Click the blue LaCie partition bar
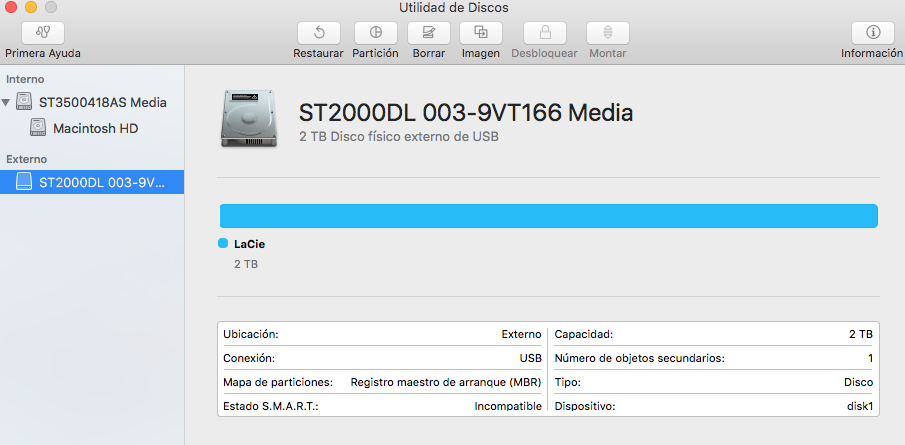The height and width of the screenshot is (445, 905). [548, 216]
